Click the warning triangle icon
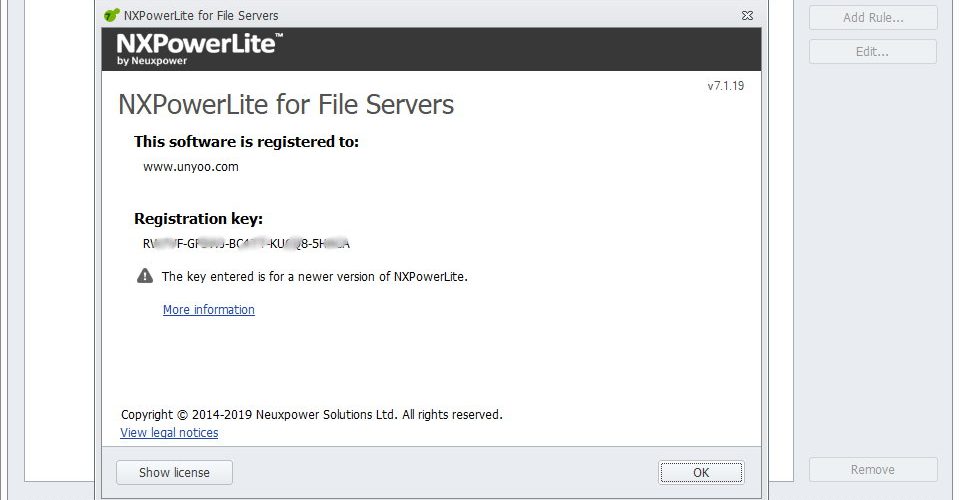This screenshot has height=500, width=959. (x=145, y=276)
